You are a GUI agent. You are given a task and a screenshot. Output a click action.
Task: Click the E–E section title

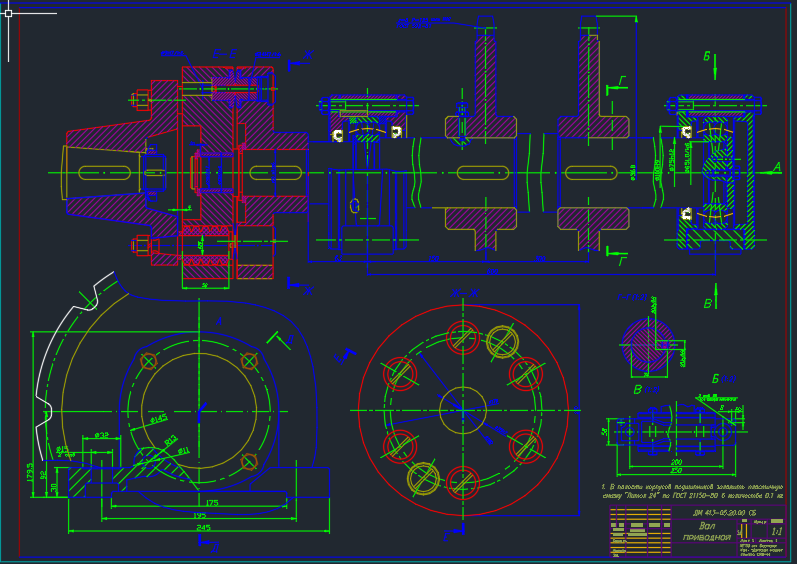(x=225, y=54)
